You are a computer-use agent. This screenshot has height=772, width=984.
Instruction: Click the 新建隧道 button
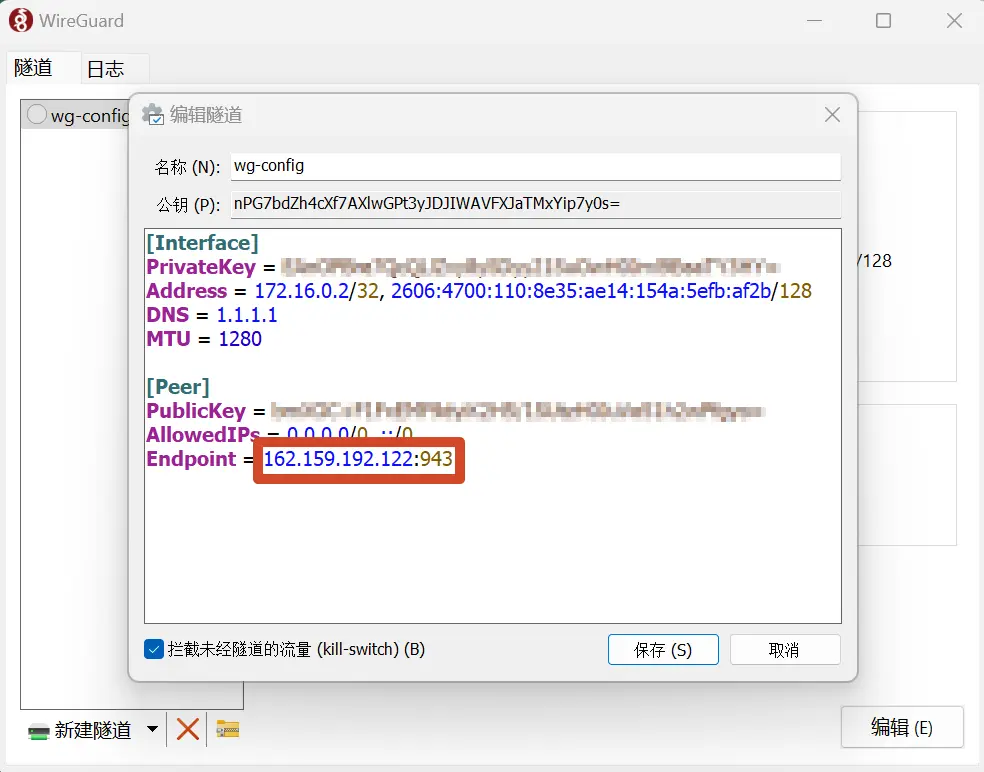pyautogui.click(x=80, y=730)
